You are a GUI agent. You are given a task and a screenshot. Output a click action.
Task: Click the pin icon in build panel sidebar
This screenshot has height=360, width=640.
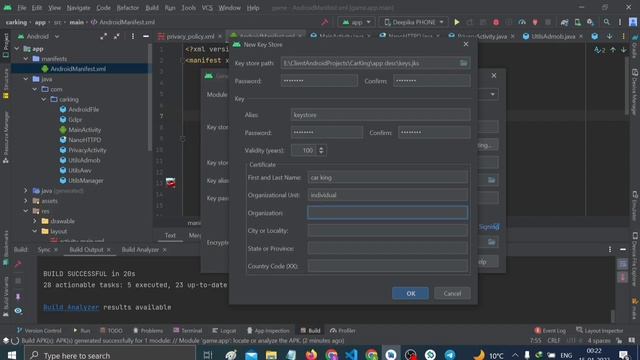[18, 296]
